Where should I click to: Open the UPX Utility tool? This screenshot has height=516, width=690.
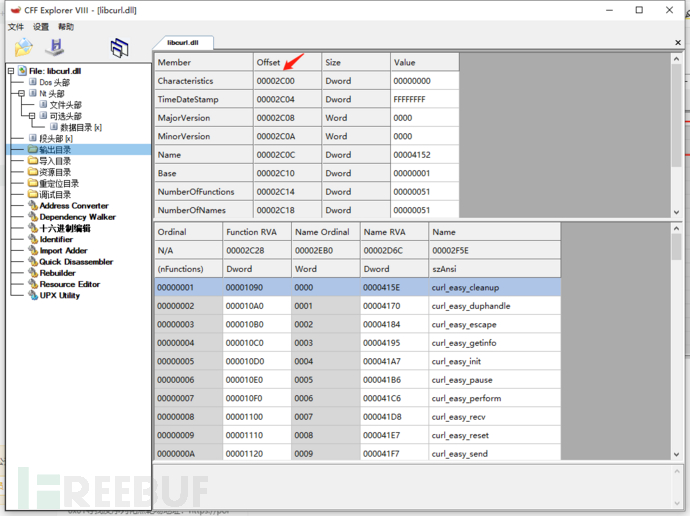tap(60, 296)
